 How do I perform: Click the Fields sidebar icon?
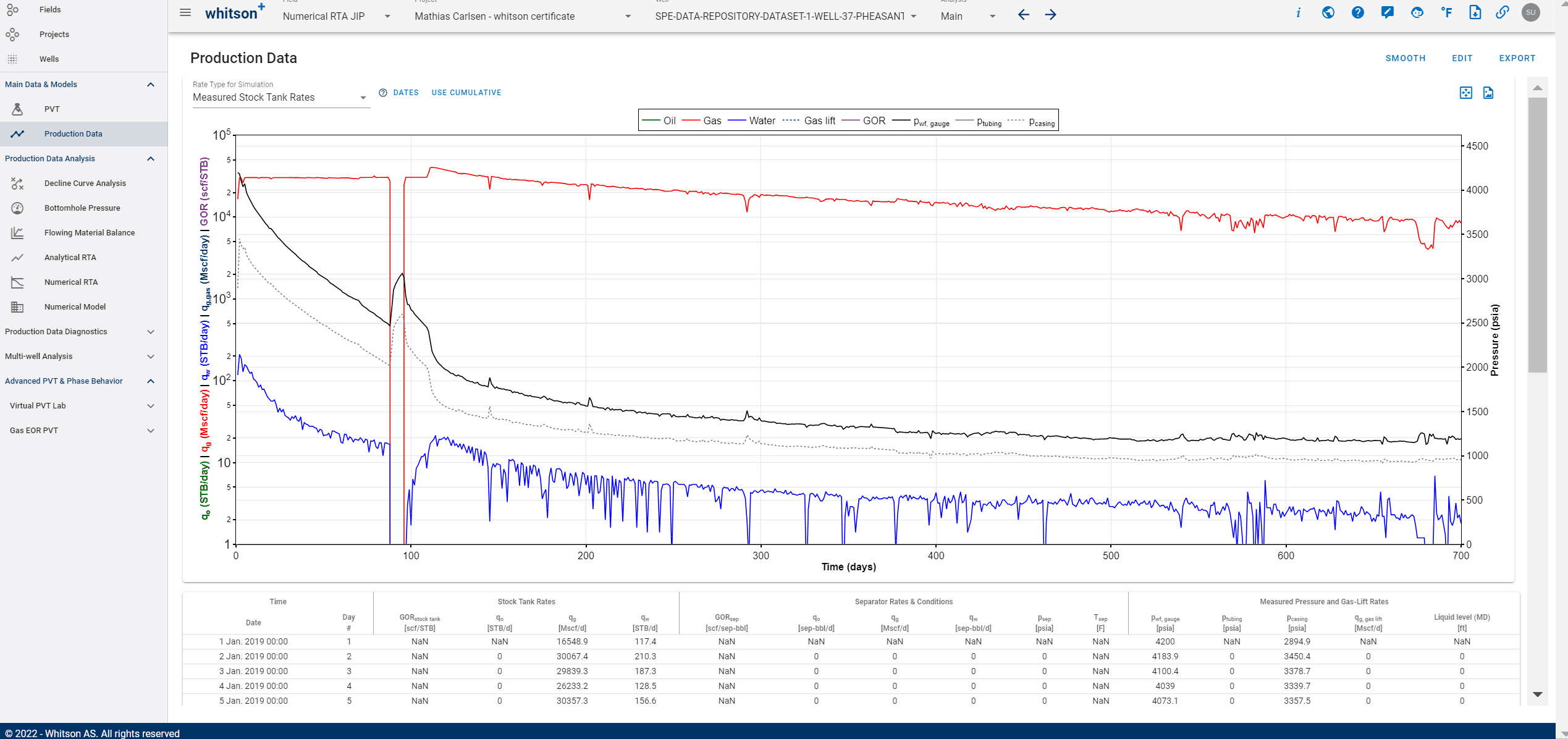[x=12, y=10]
